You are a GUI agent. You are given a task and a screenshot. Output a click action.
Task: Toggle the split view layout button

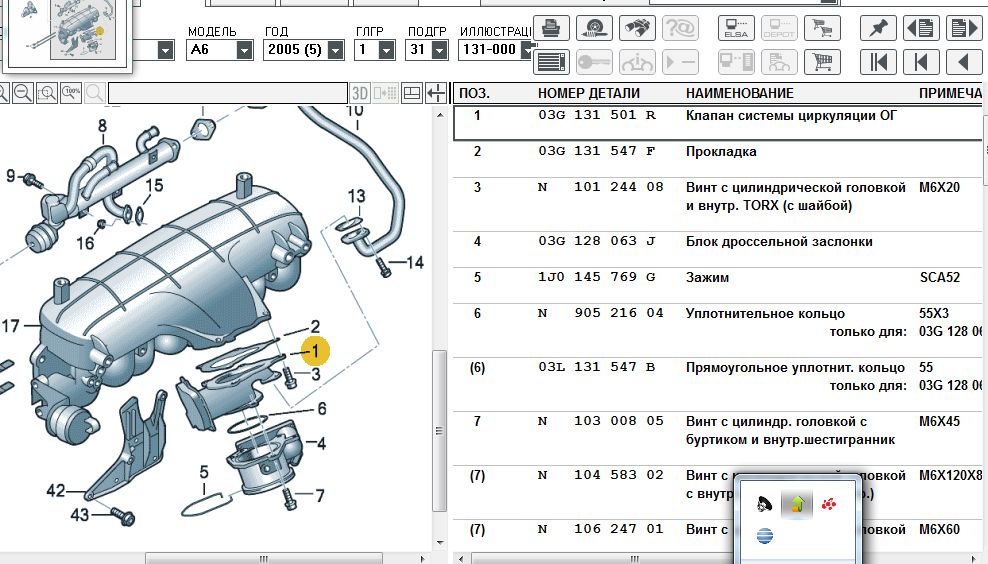(x=411, y=93)
